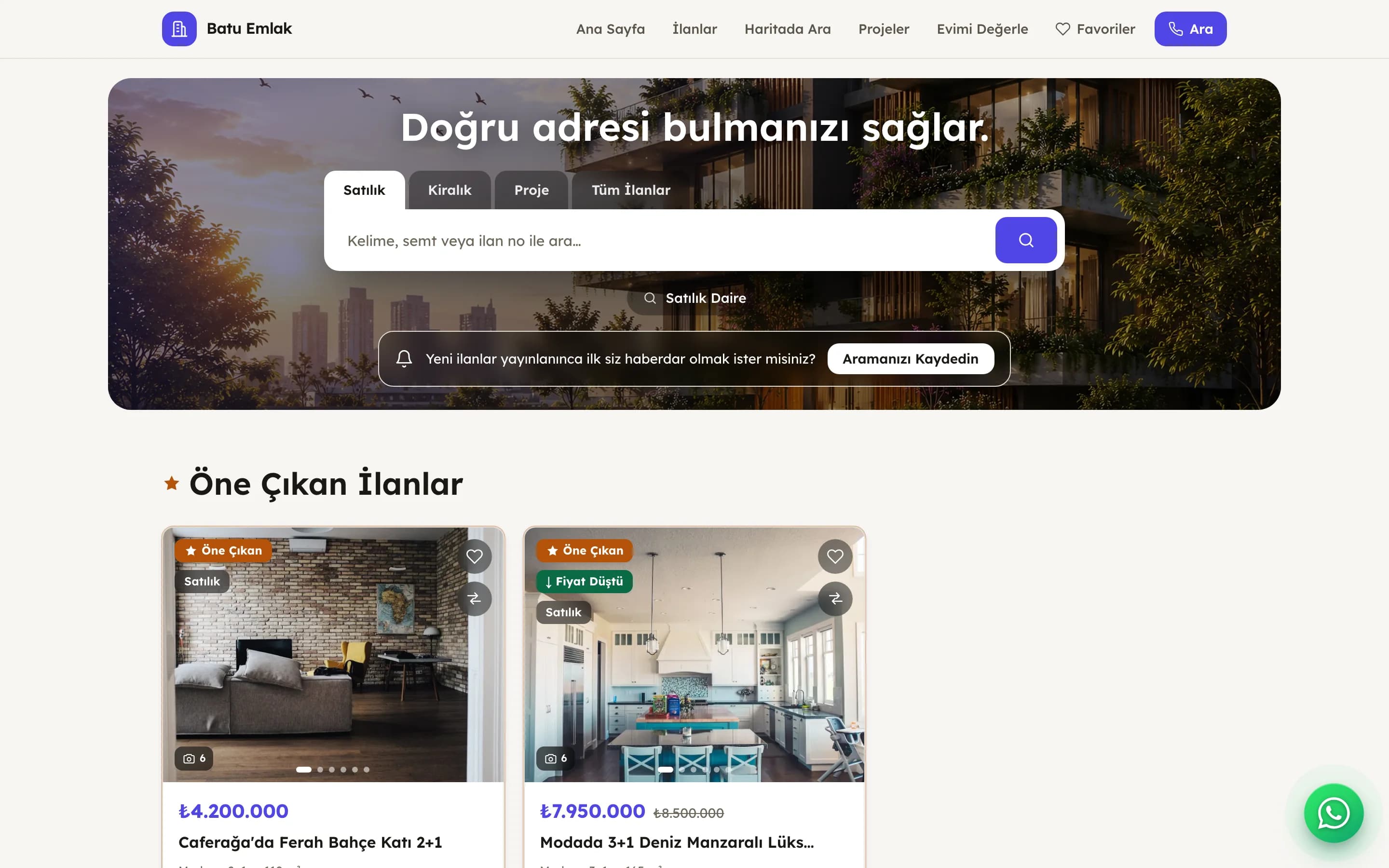Select the Satılık search tab
Screen dimensions: 1389x868
(x=364, y=190)
